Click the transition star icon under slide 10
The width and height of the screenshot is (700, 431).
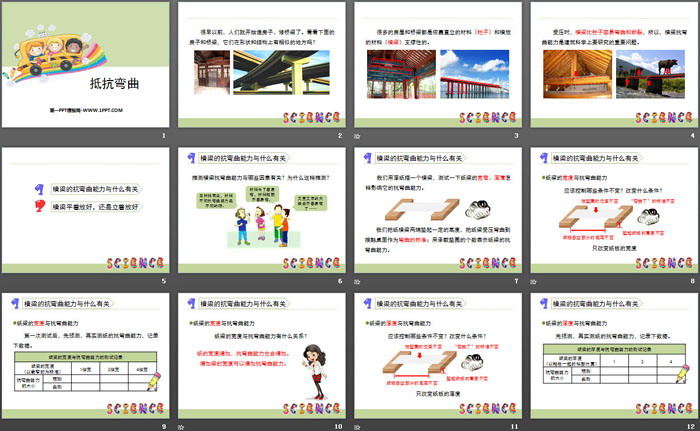[181, 427]
